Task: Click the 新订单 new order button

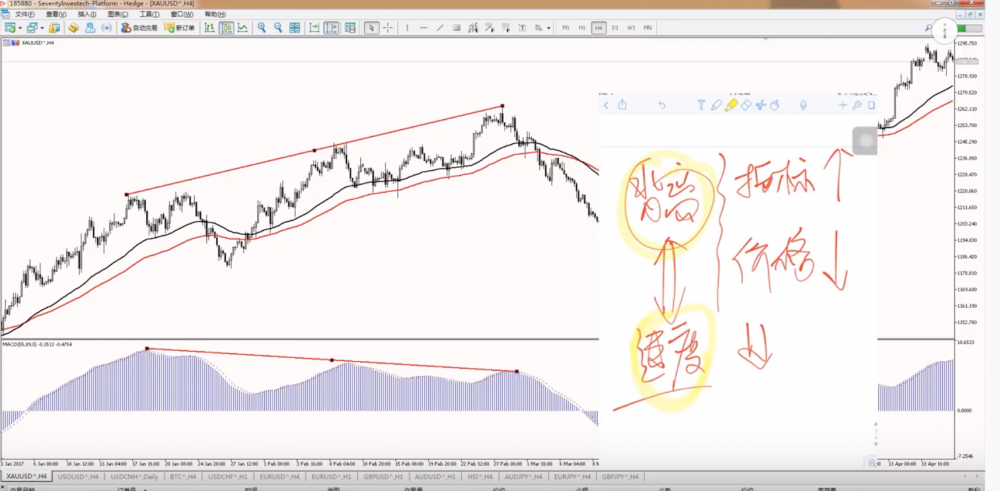Action: pos(180,28)
